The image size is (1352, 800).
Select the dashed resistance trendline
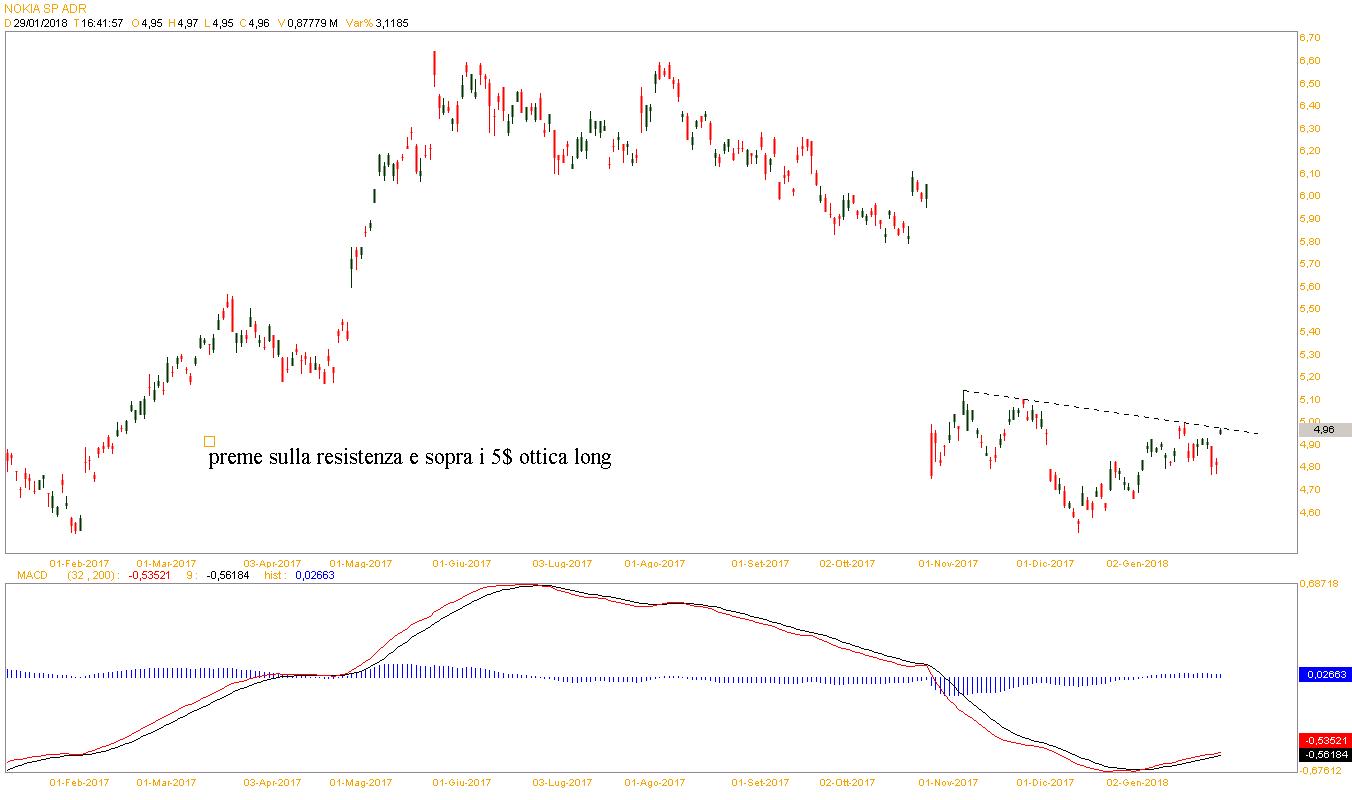1100,412
